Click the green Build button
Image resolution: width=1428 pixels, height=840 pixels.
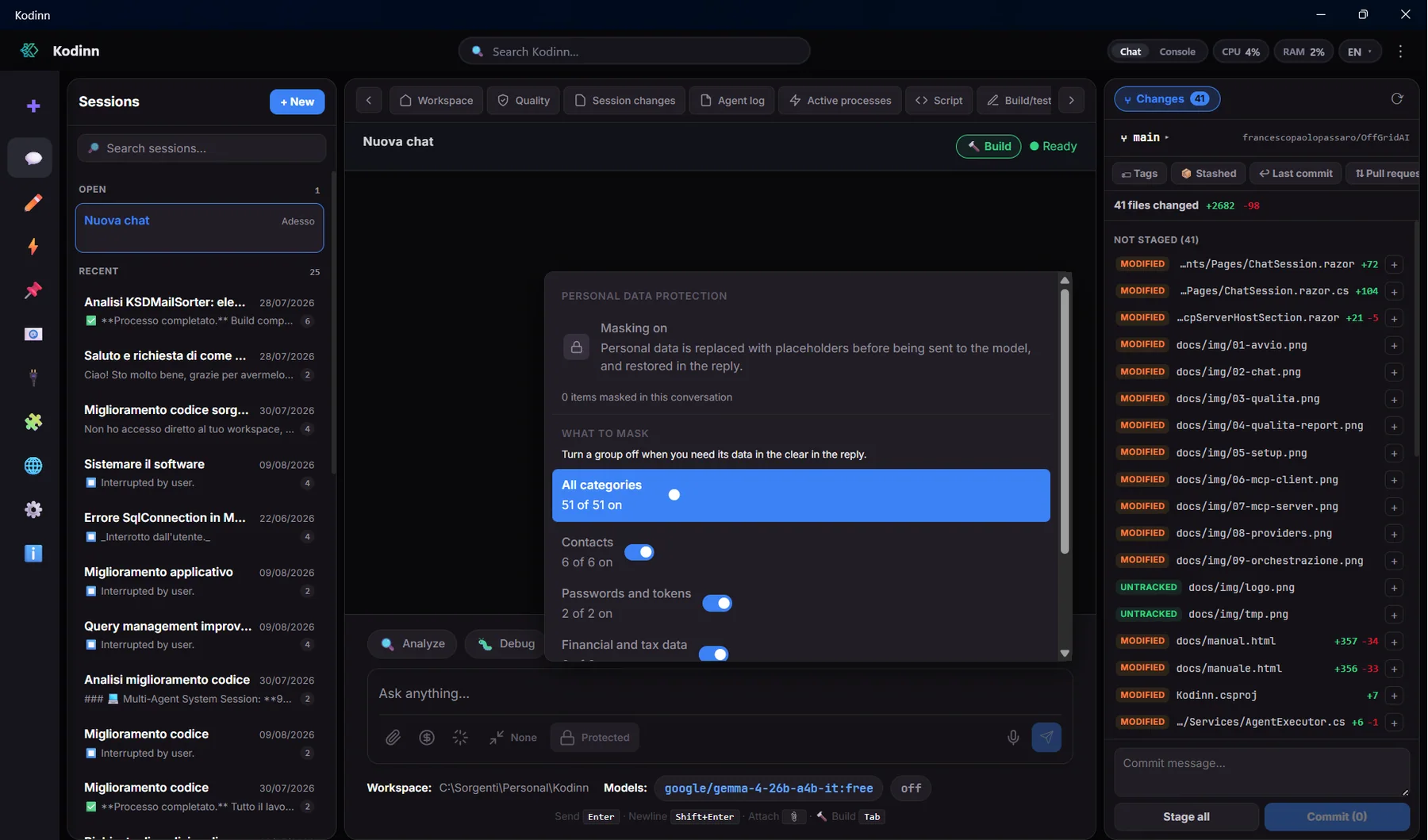(988, 146)
